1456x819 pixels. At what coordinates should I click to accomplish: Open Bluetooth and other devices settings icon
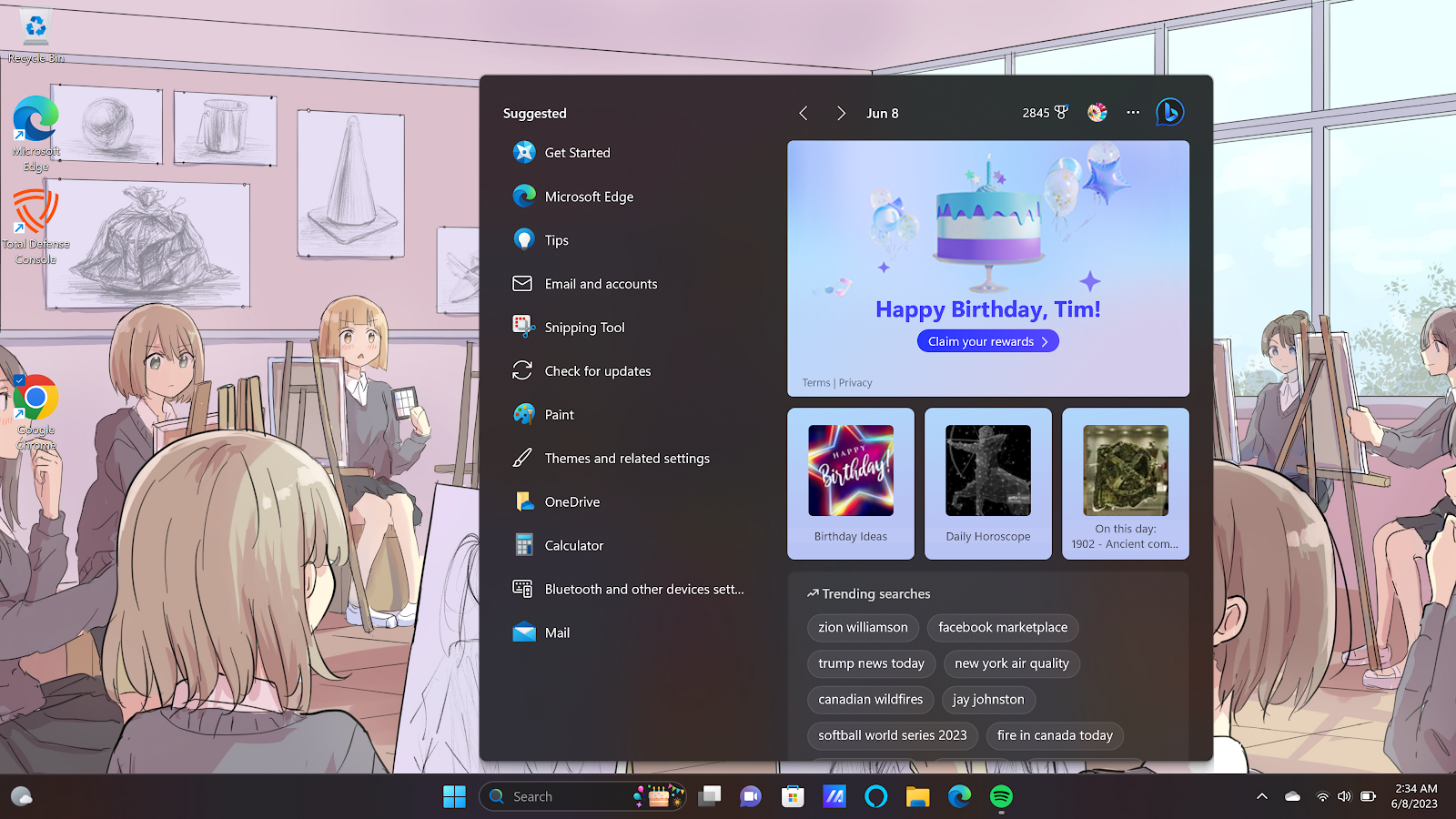pos(522,589)
